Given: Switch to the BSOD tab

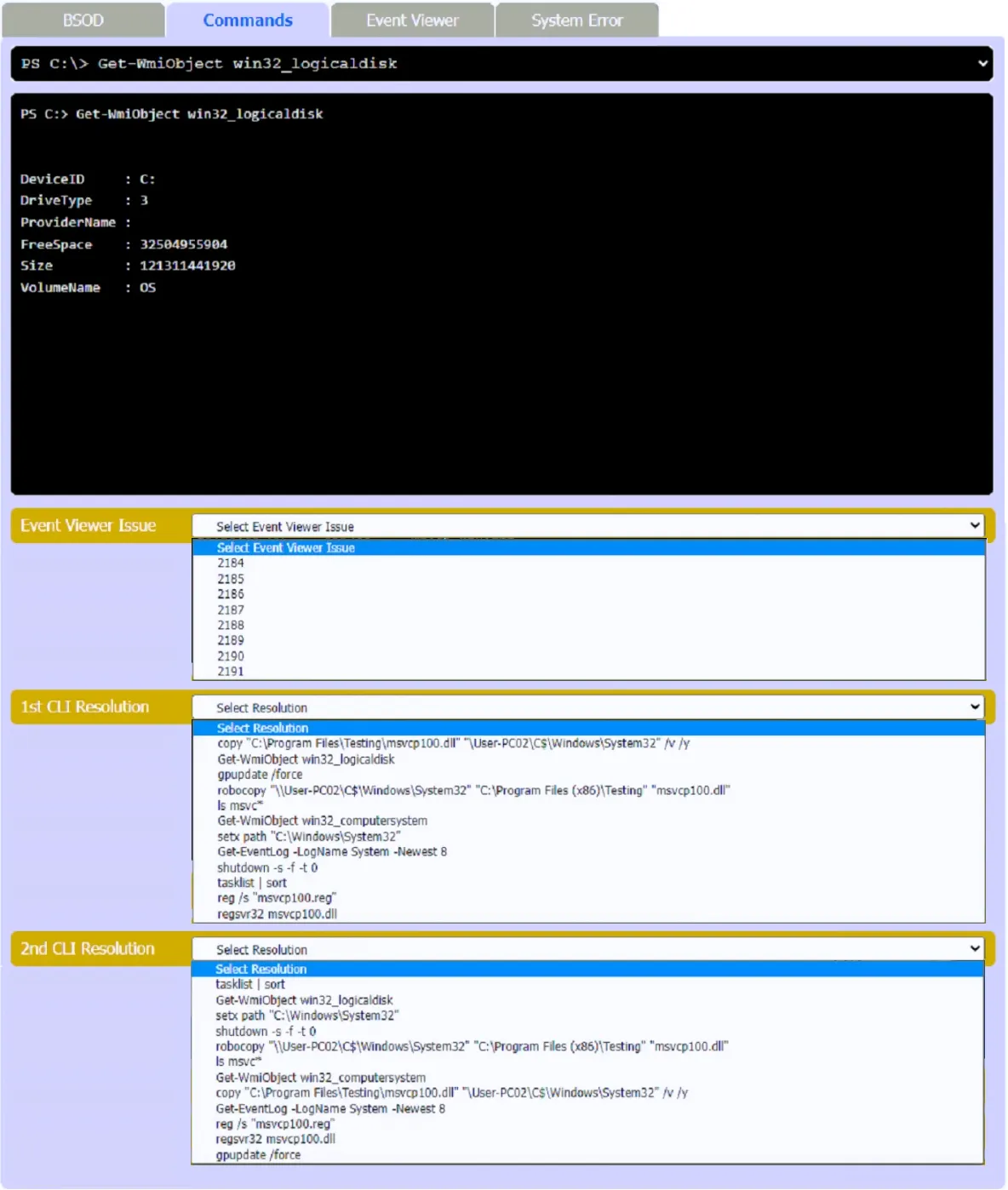Looking at the screenshot, I should click(x=83, y=20).
